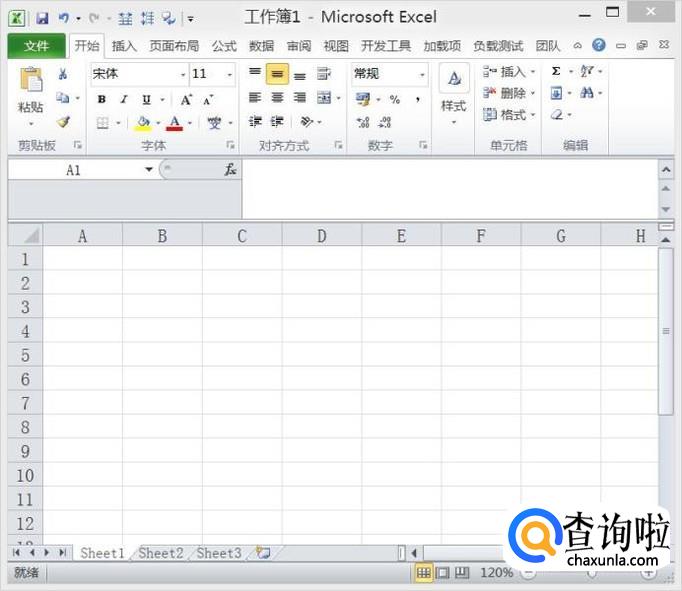Screen dimensions: 682x591
Task: Toggle Bold formatting
Action: tap(101, 99)
